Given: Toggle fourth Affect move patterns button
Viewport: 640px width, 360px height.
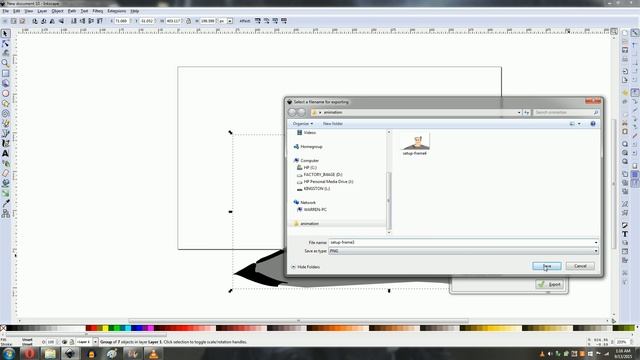Looking at the screenshot, I should 284,21.
